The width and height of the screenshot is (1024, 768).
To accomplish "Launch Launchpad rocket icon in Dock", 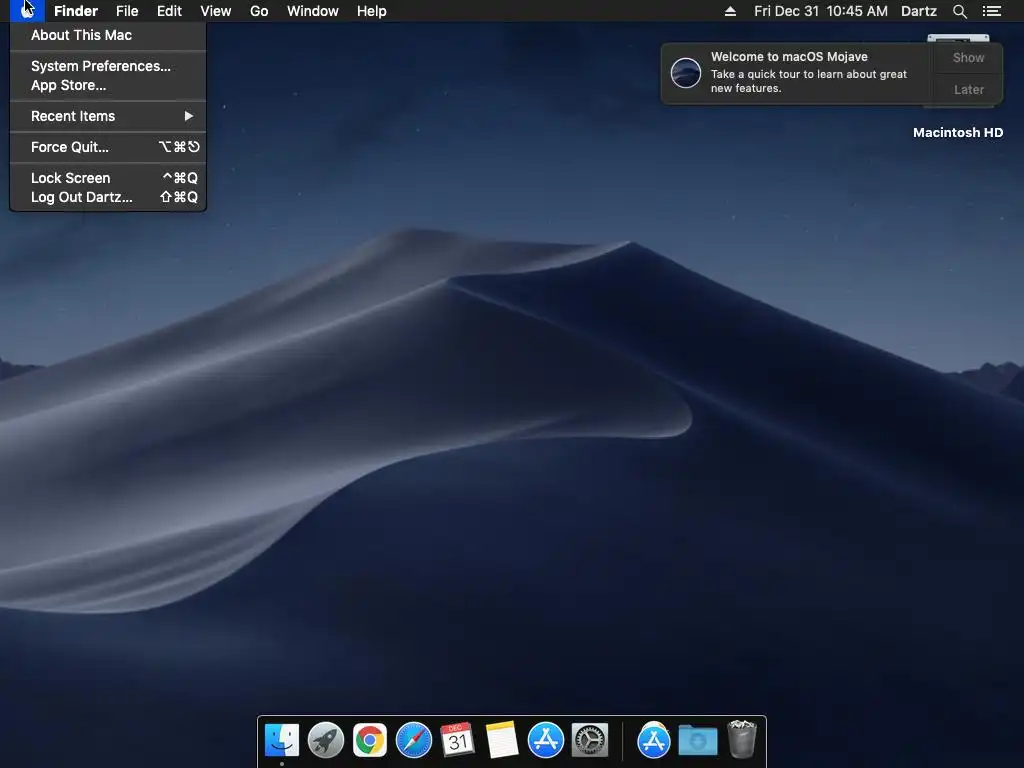I will tap(326, 740).
